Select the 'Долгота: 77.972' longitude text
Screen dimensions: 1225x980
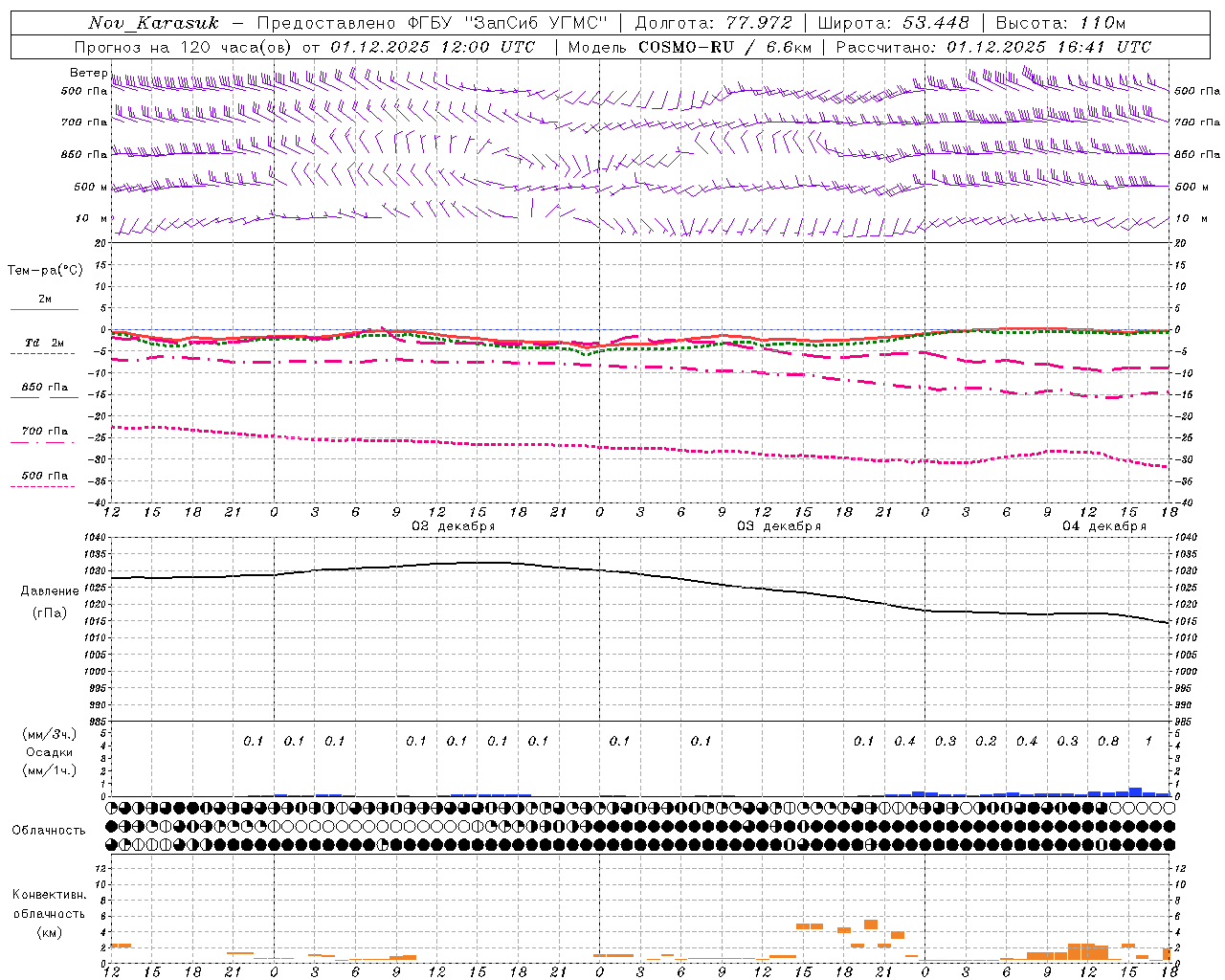pyautogui.click(x=714, y=23)
